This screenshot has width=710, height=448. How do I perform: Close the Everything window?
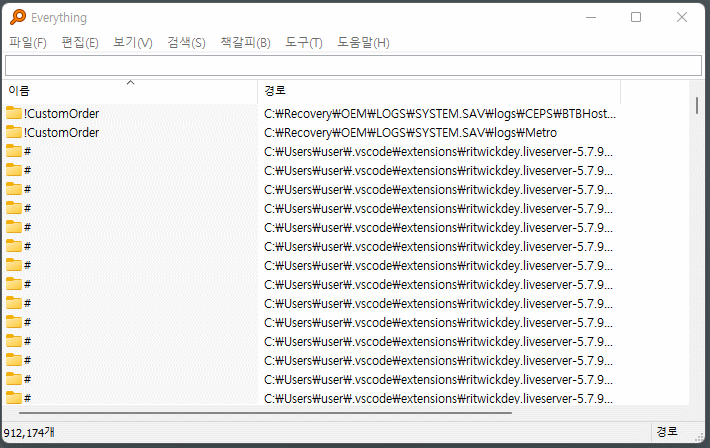coord(682,17)
